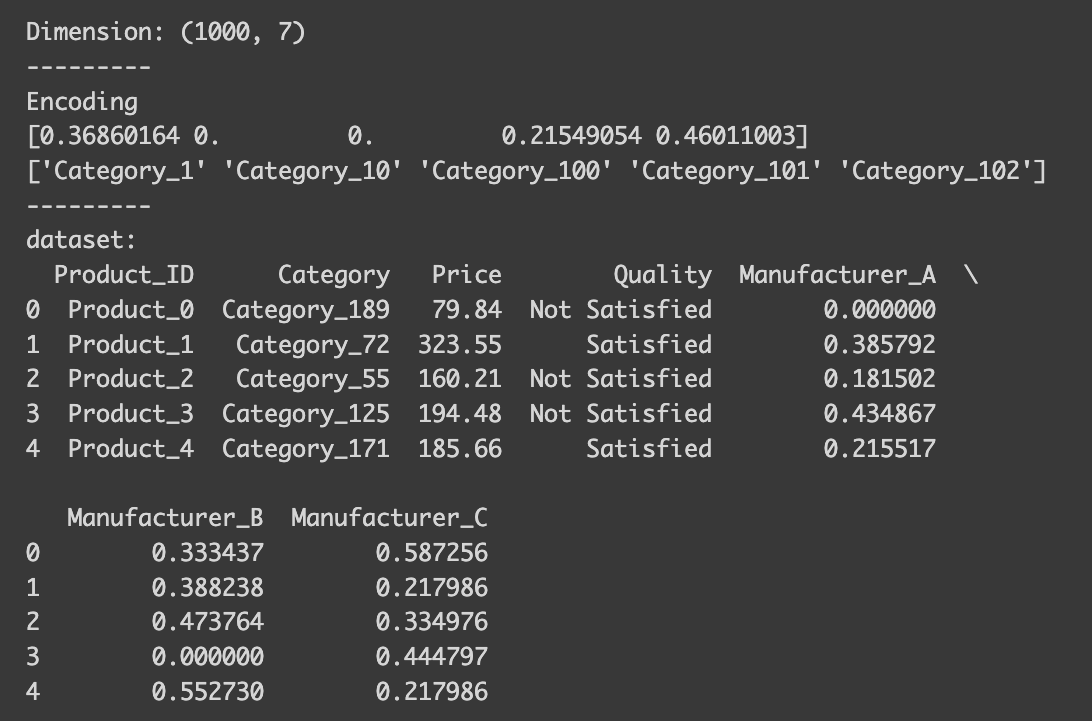1092x721 pixels.
Task: Click the Manufacturer_C value 0.587256
Action: (431, 553)
